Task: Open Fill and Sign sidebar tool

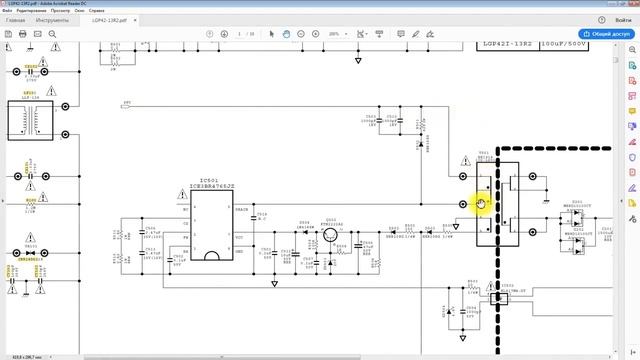Action: click(632, 188)
